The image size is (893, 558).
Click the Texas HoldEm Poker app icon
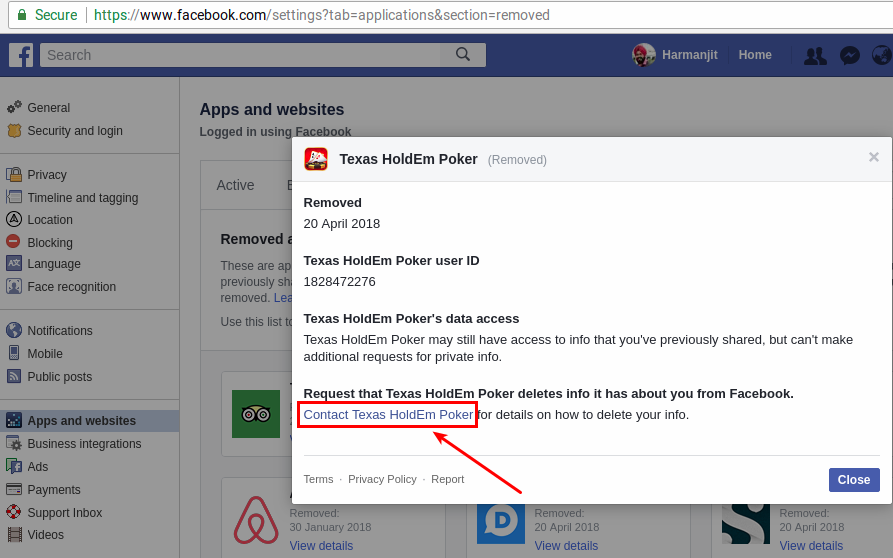316,159
